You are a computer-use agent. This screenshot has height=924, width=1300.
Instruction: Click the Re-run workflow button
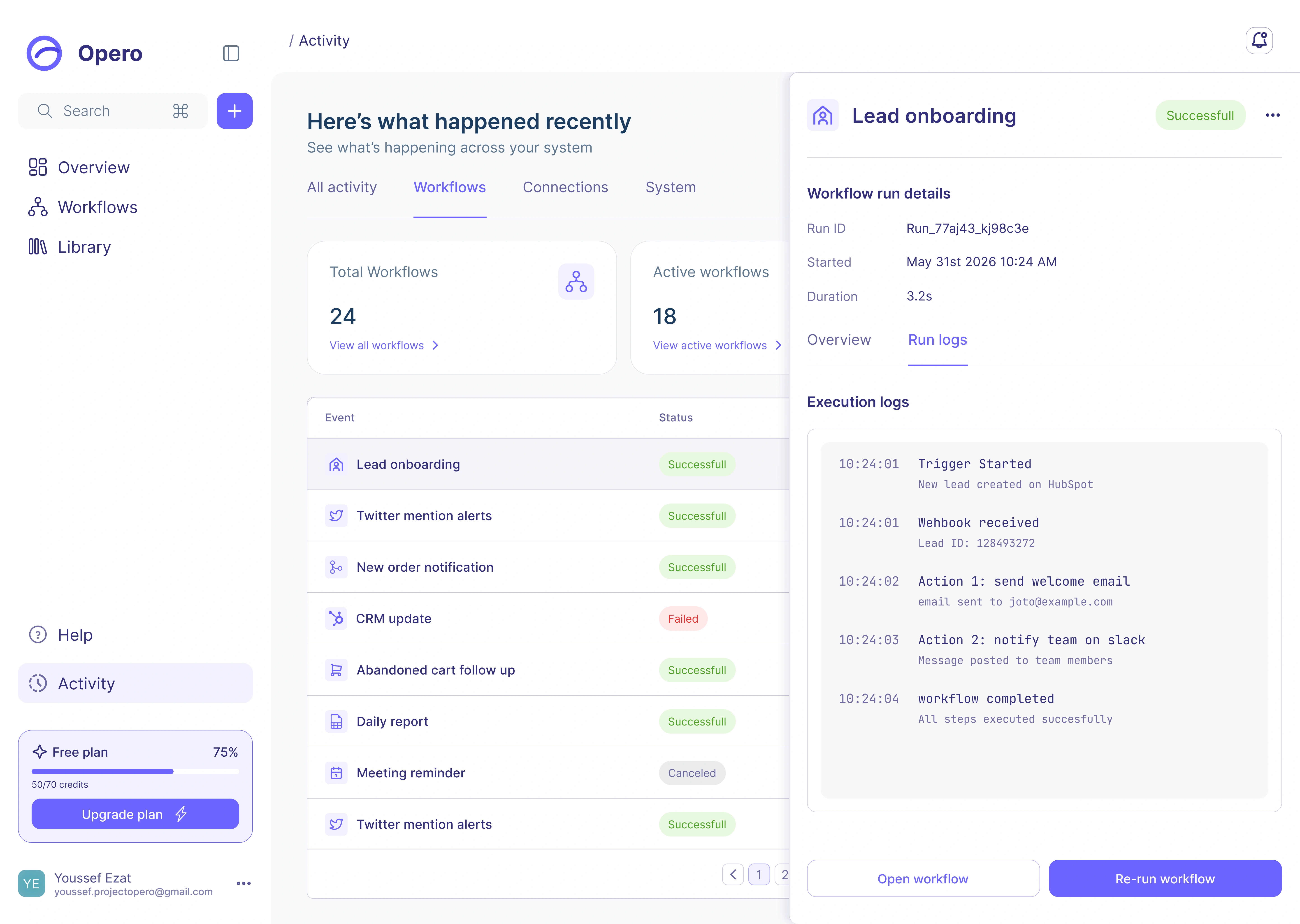point(1165,878)
